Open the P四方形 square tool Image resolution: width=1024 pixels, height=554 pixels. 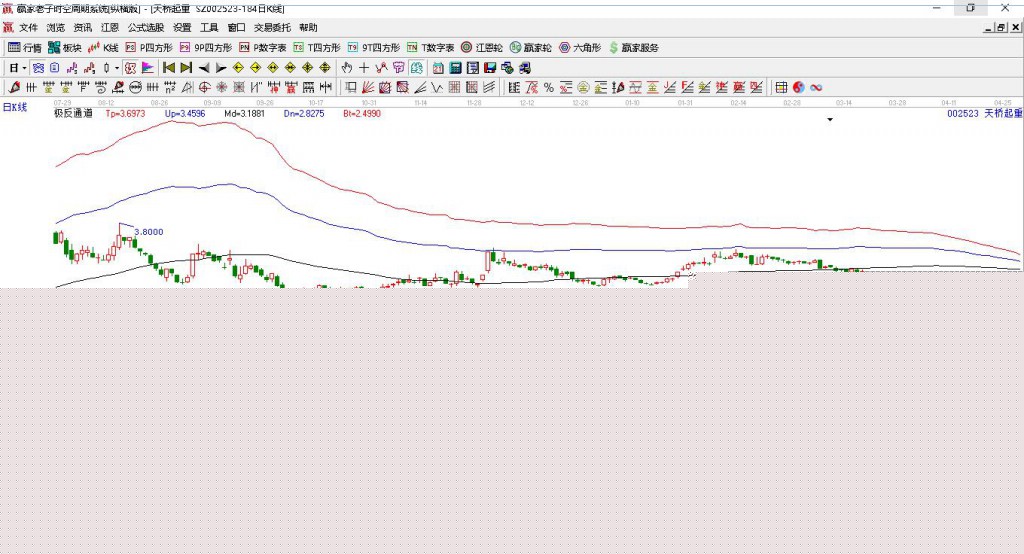149,47
